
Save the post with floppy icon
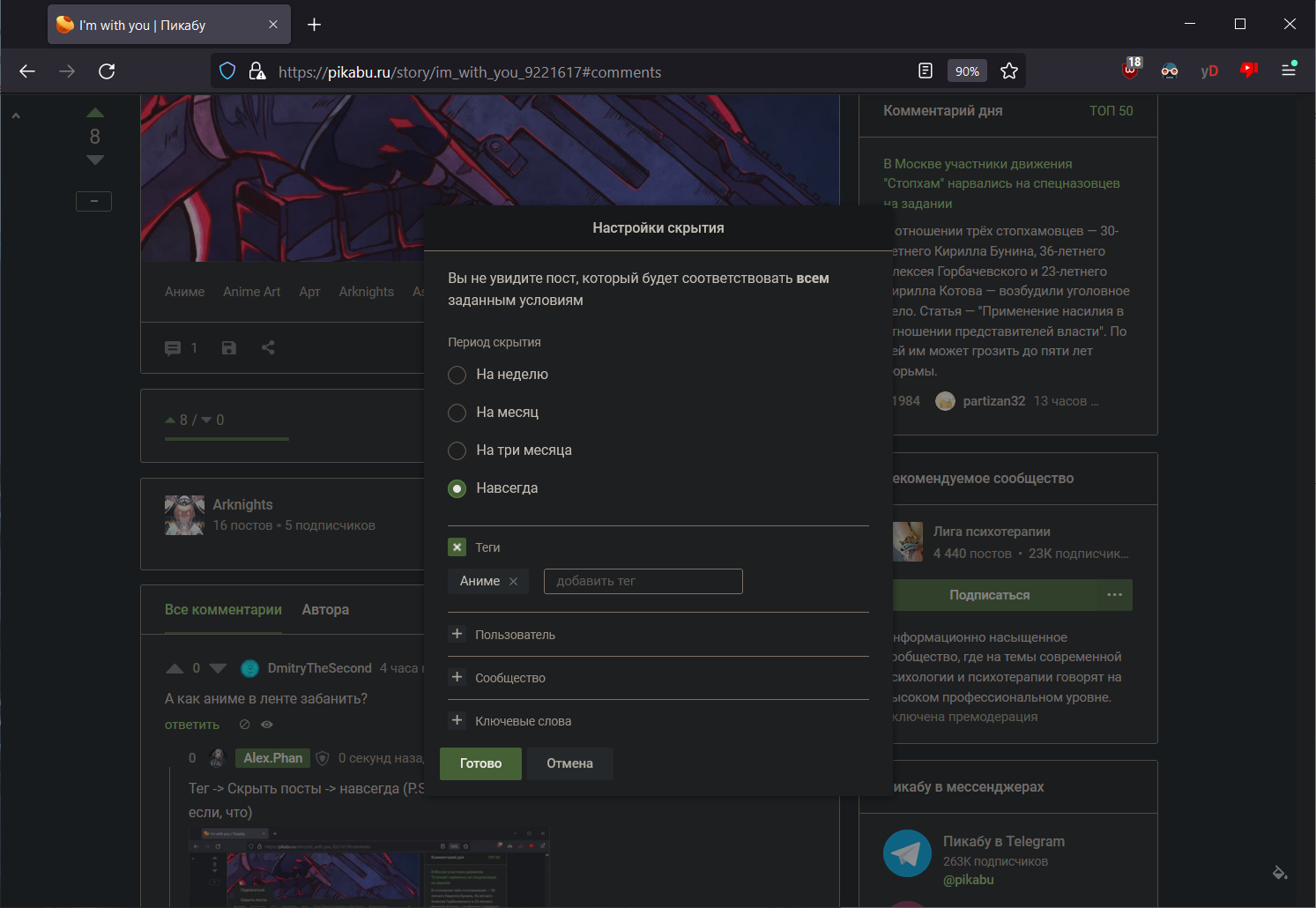[229, 348]
